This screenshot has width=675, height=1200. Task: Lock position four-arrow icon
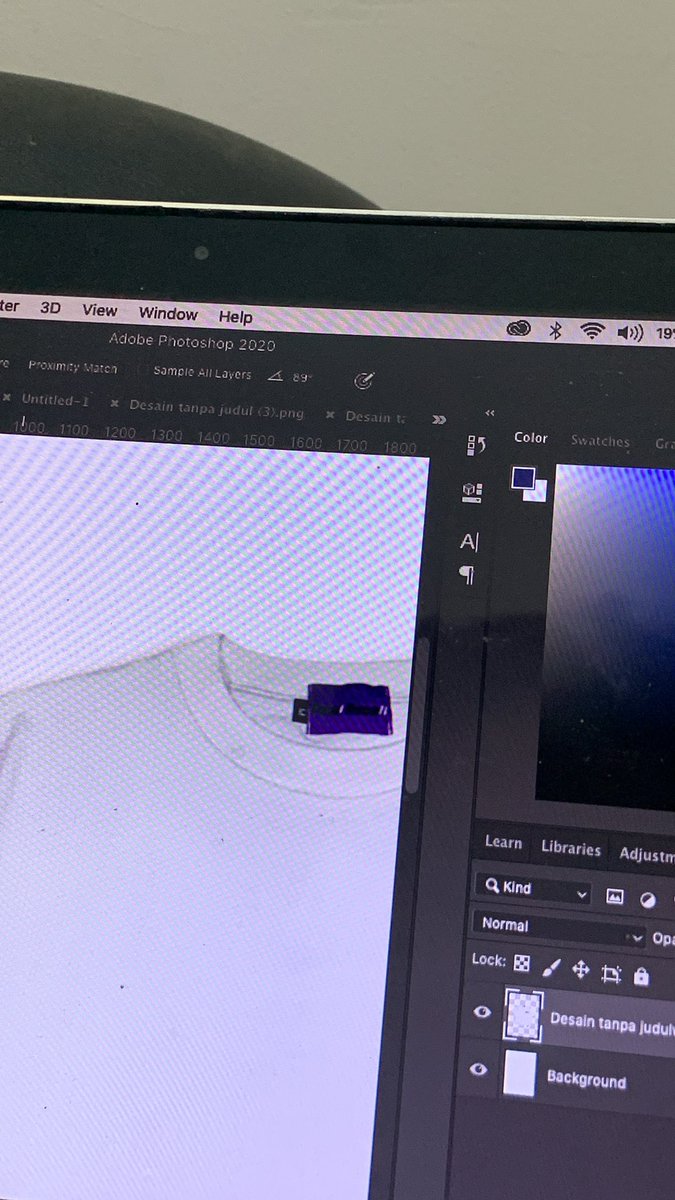pyautogui.click(x=581, y=971)
